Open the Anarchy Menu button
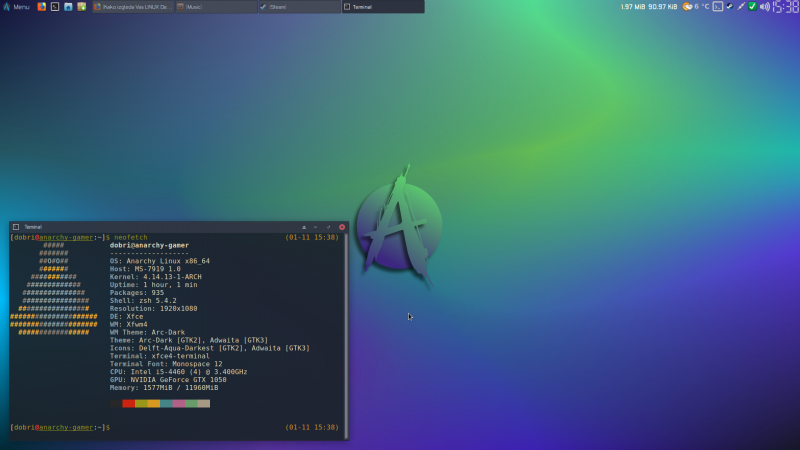800x450 pixels. (17, 7)
